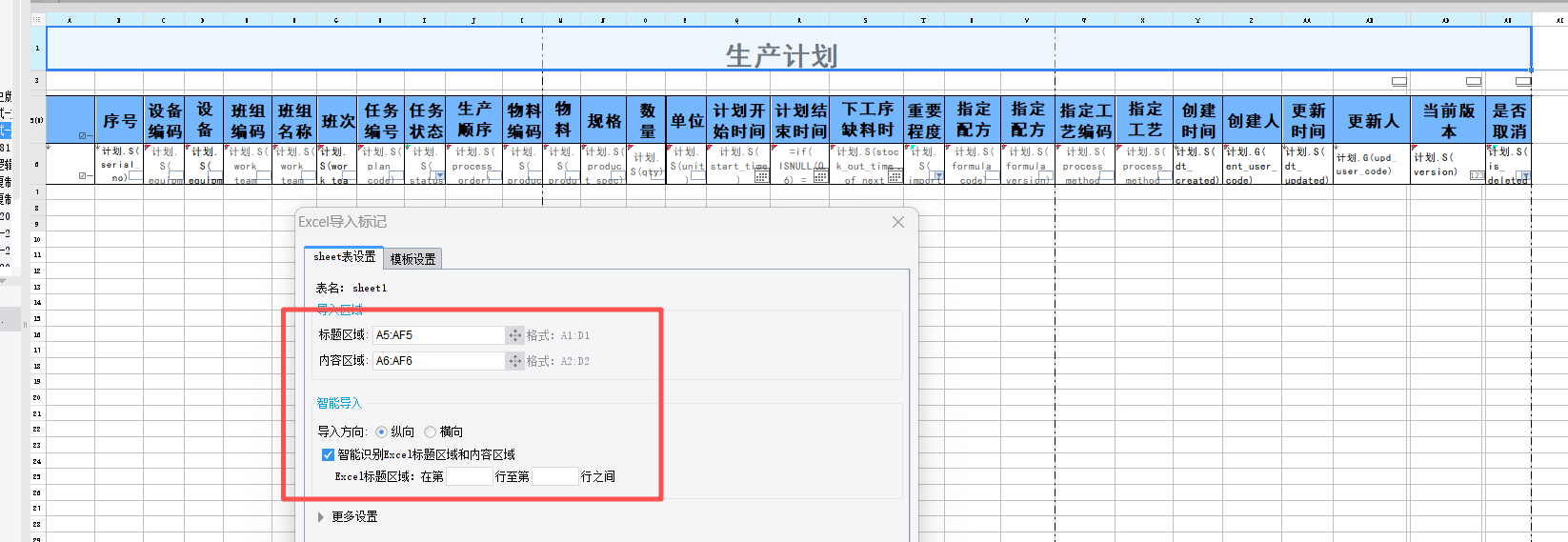Select the 班次 header cell
This screenshot has height=542, width=1568.
tap(338, 120)
